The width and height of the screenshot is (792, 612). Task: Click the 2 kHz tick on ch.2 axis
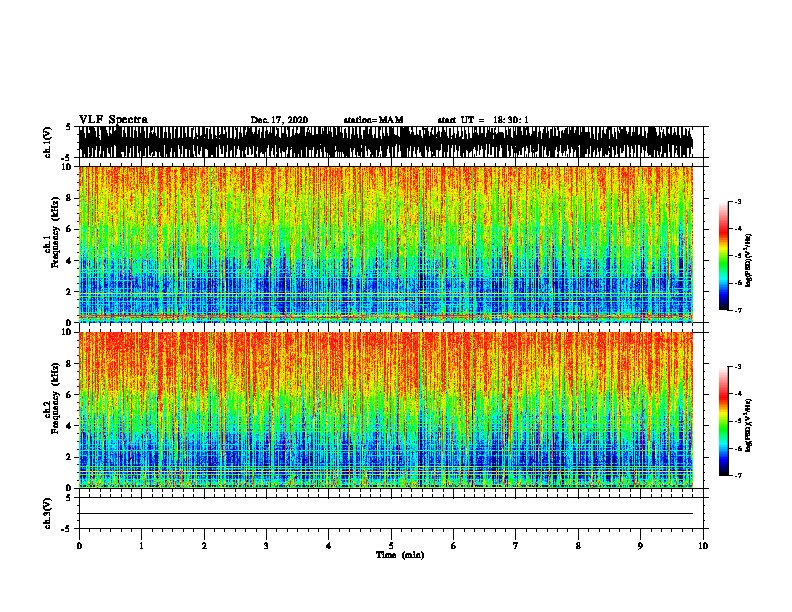(x=70, y=457)
